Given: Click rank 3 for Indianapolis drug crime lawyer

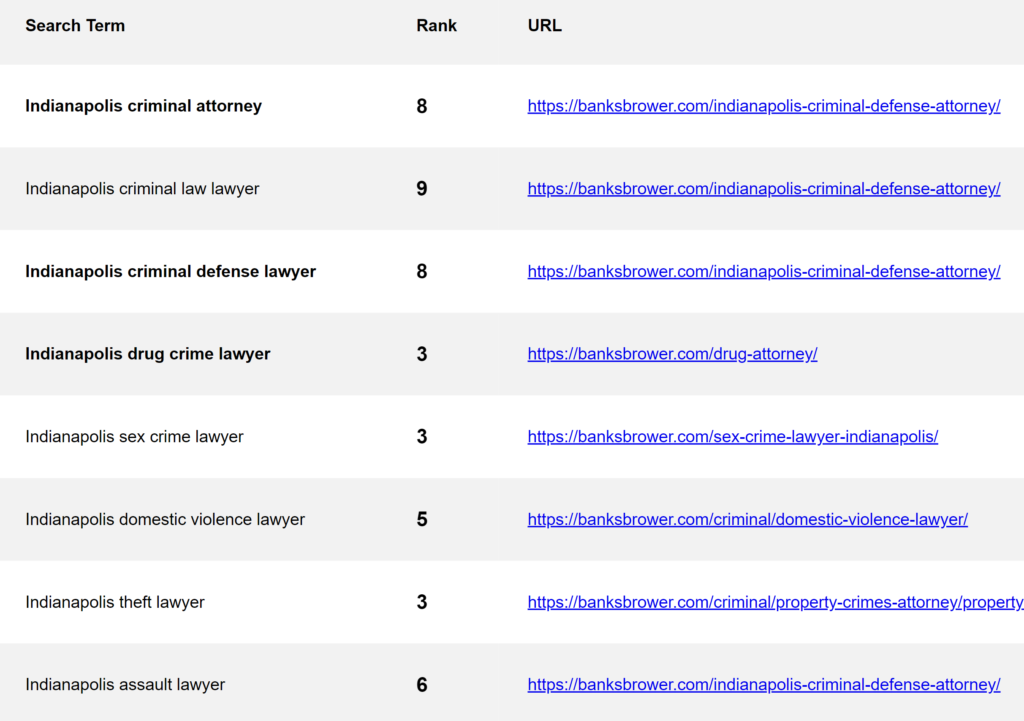Looking at the screenshot, I should (422, 354).
